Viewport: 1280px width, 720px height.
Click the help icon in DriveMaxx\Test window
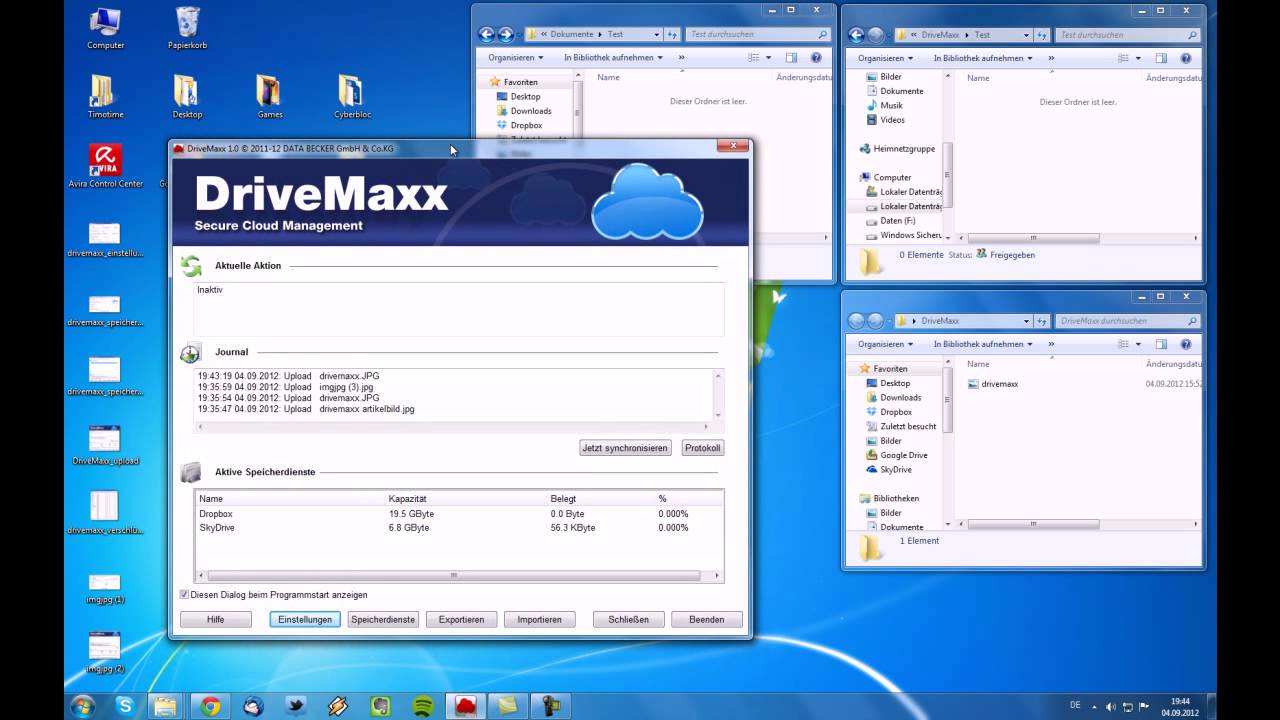[1186, 58]
